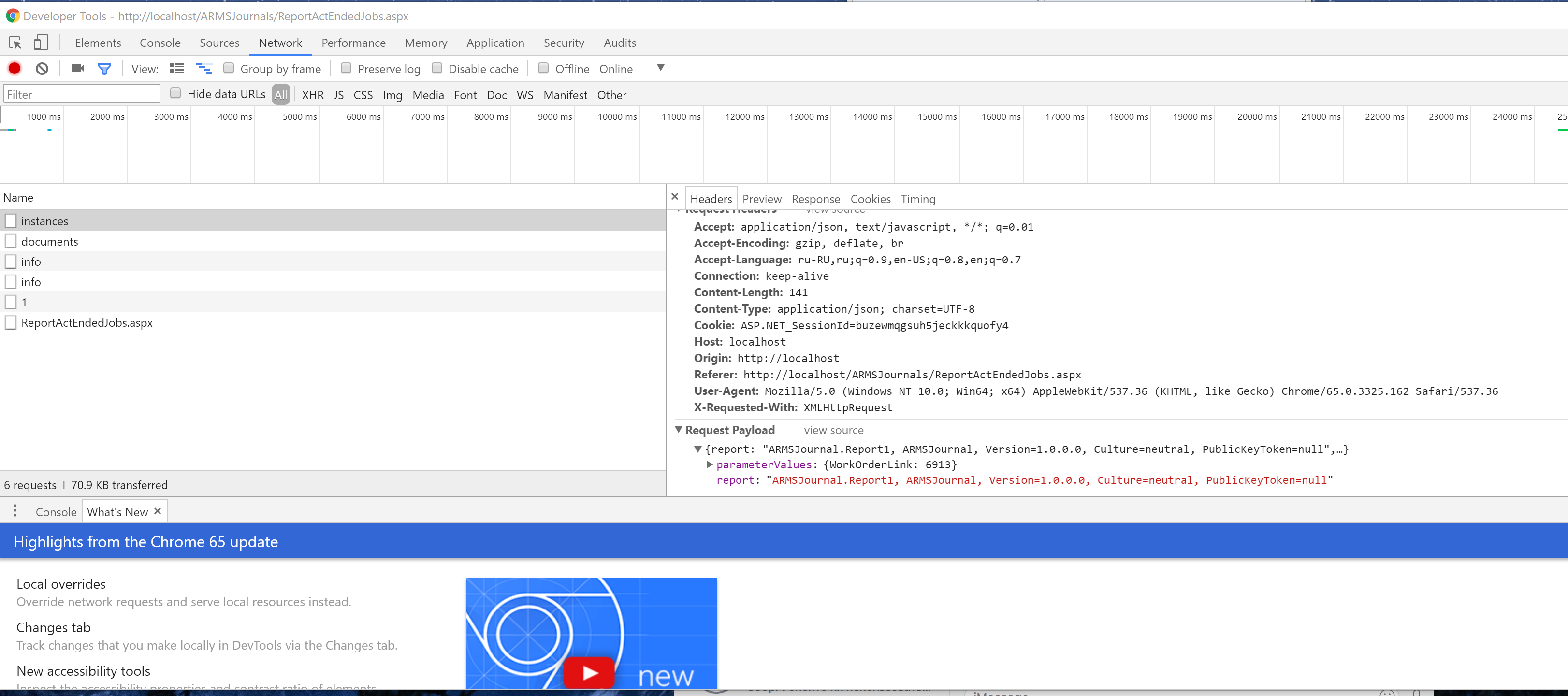The image size is (1568, 696).
Task: Click view source next to Request Payload
Action: (x=833, y=430)
